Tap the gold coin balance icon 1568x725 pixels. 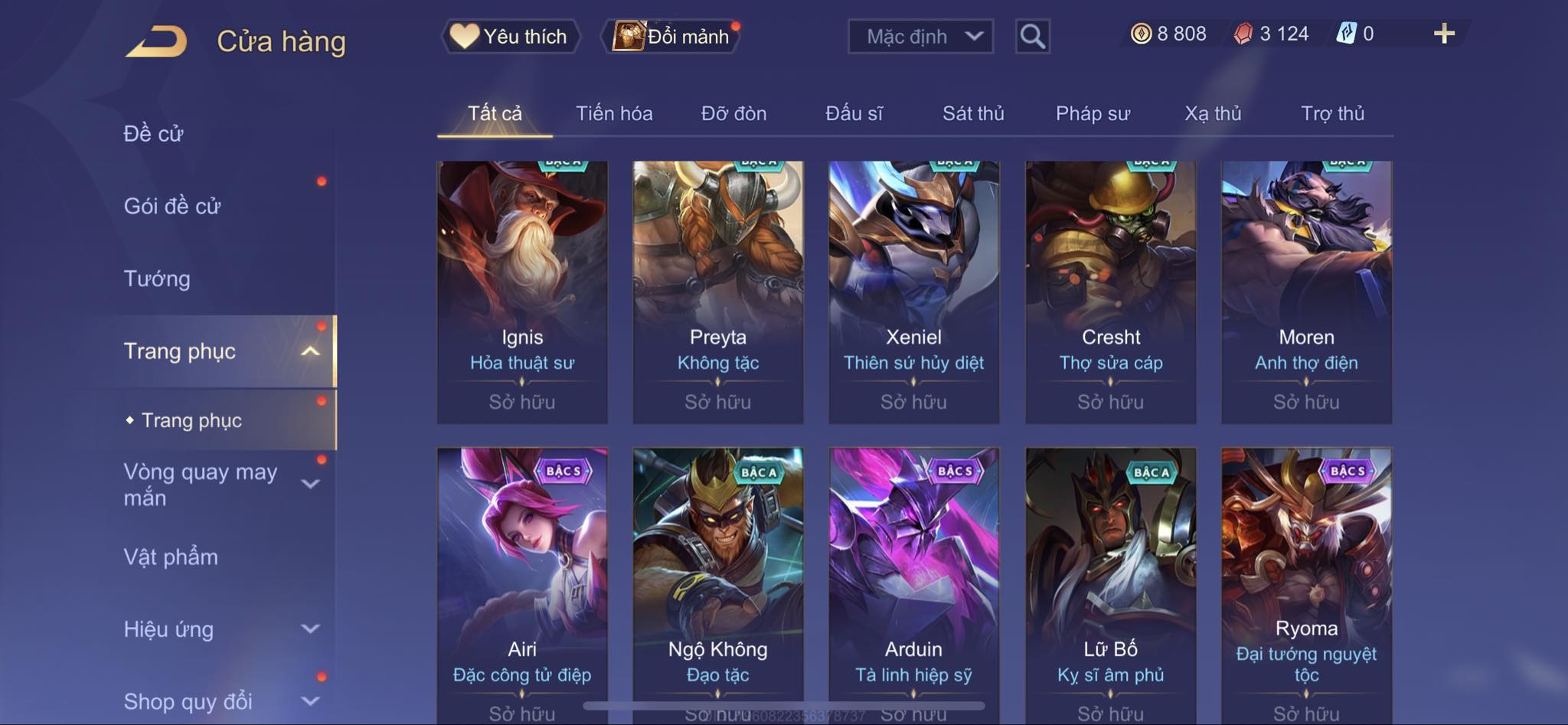[x=1141, y=34]
